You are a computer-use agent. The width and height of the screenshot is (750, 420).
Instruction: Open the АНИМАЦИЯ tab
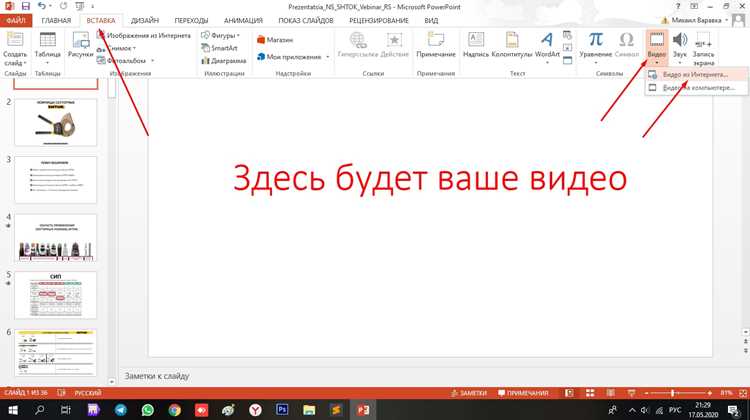pyautogui.click(x=243, y=21)
